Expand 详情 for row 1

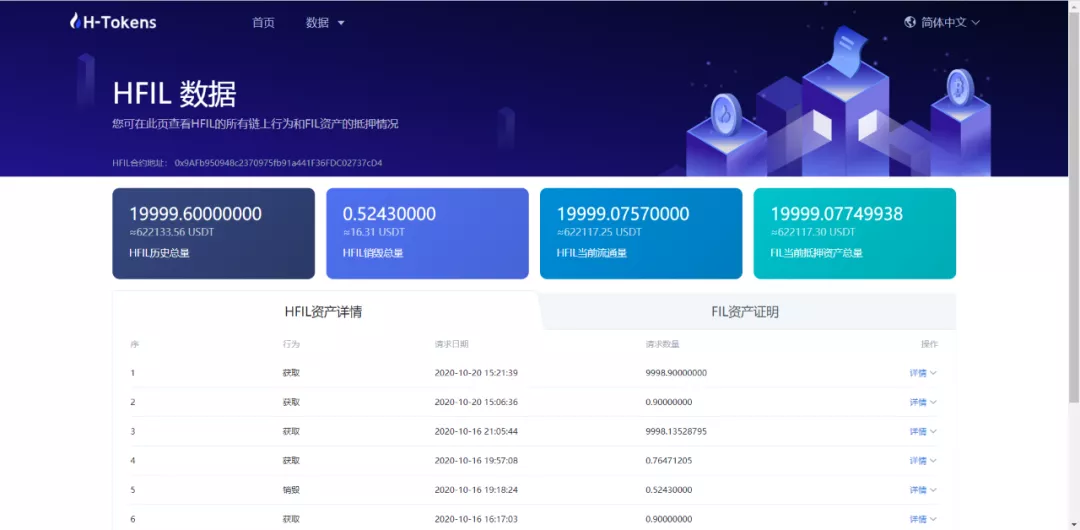coord(923,373)
